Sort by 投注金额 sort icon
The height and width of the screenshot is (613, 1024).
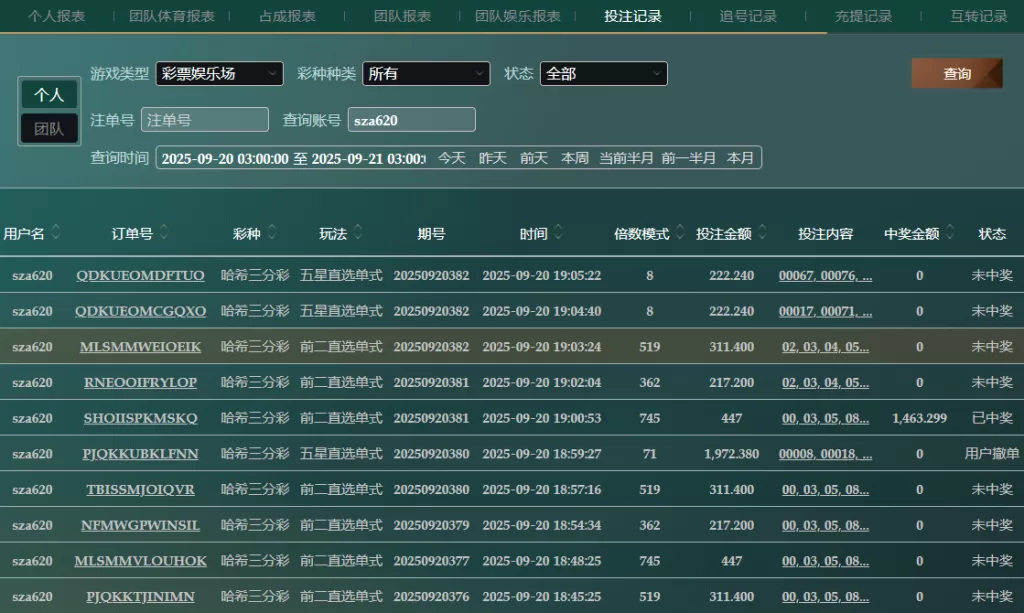click(x=763, y=233)
